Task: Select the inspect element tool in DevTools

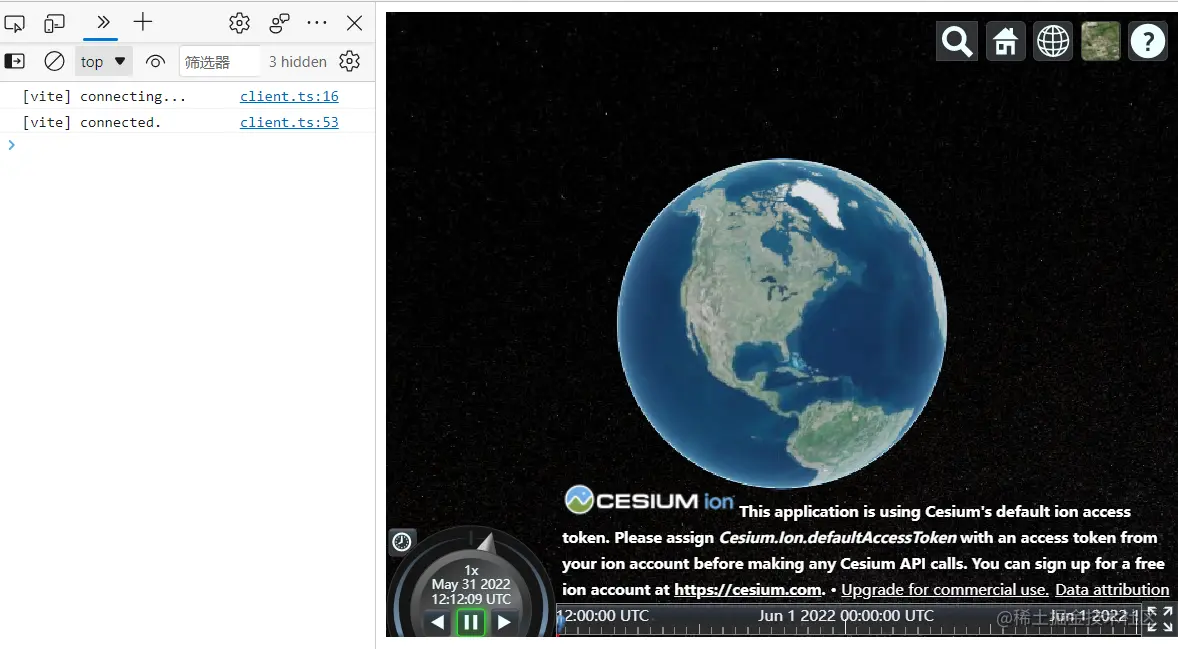Action: point(14,23)
